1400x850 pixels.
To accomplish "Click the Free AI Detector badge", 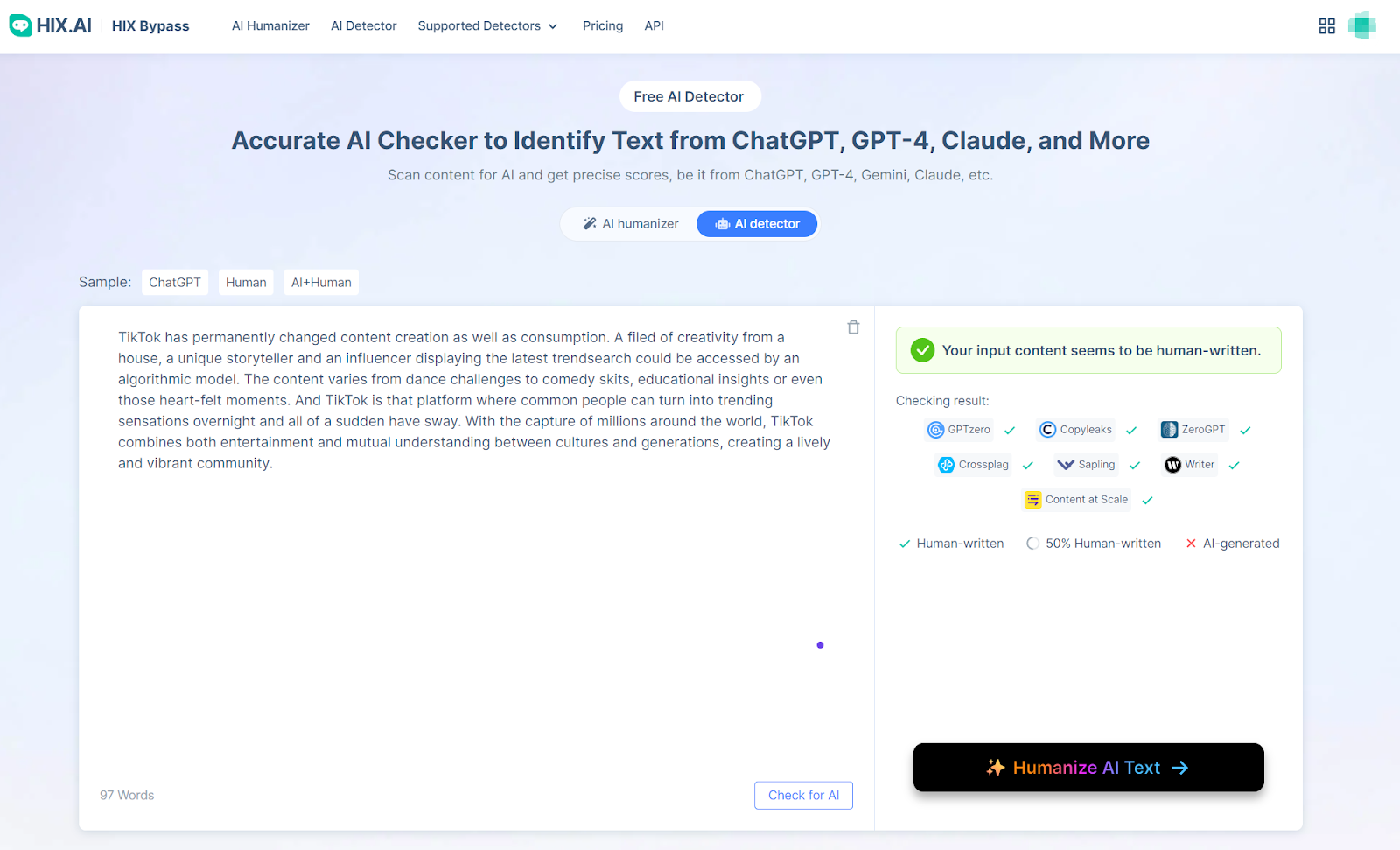I will (x=689, y=96).
